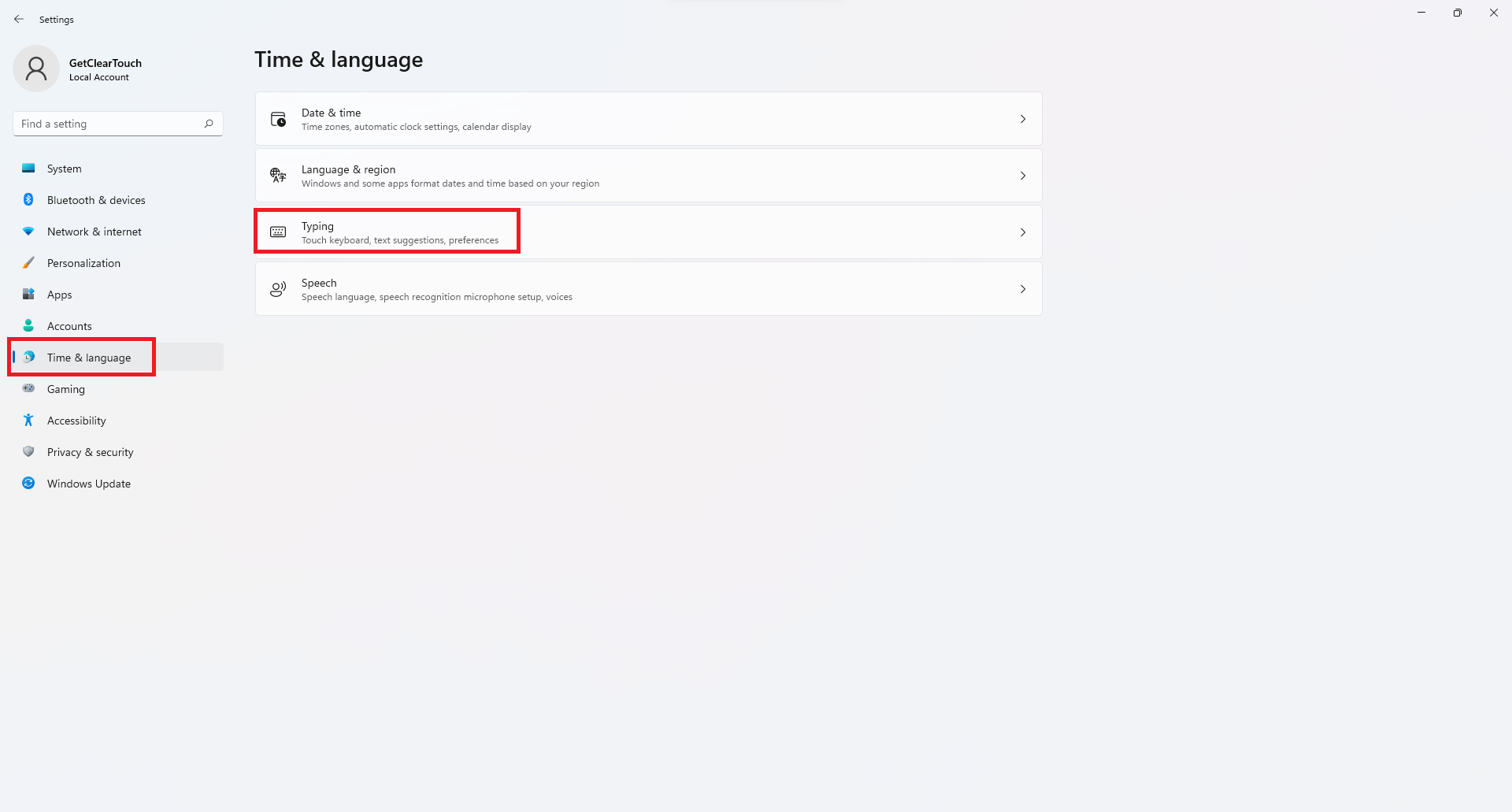The height and width of the screenshot is (812, 1512).
Task: Click the Find a setting field
Action: (118, 124)
